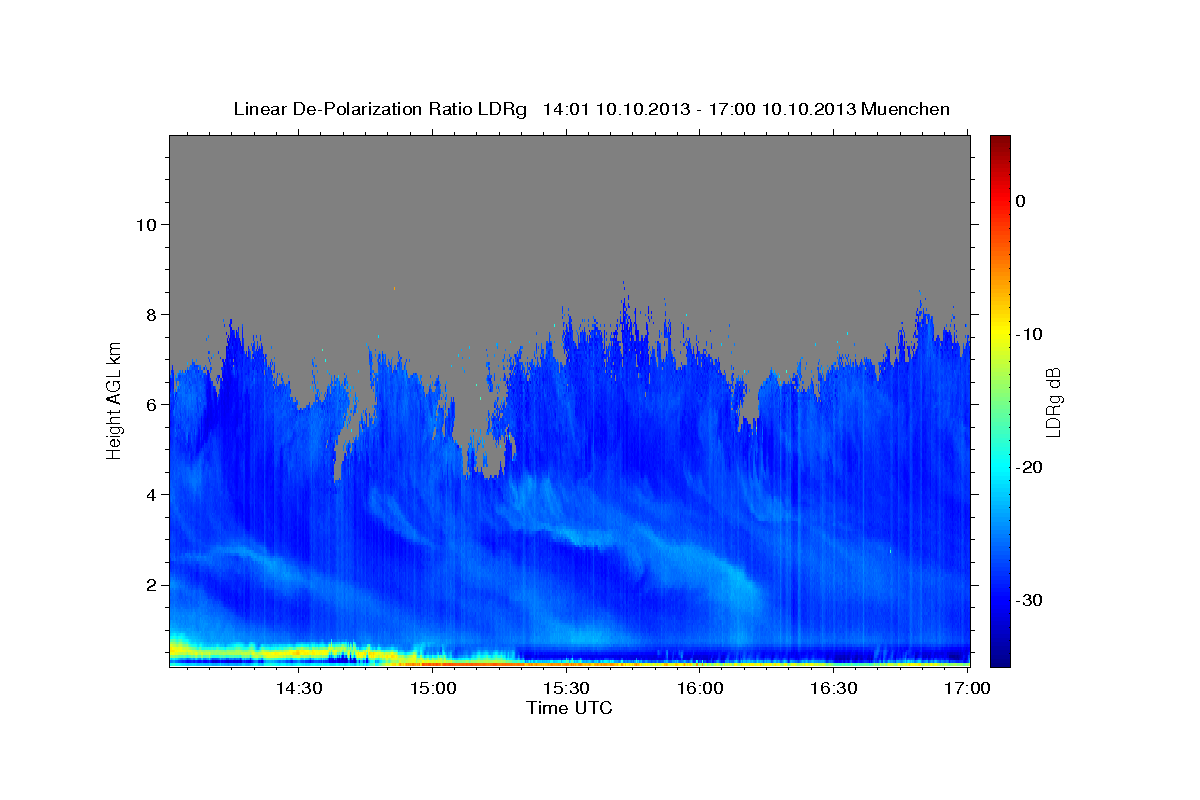This screenshot has width=1200, height=800.
Task: Click the "Height AGL km" axis label
Action: tap(114, 401)
